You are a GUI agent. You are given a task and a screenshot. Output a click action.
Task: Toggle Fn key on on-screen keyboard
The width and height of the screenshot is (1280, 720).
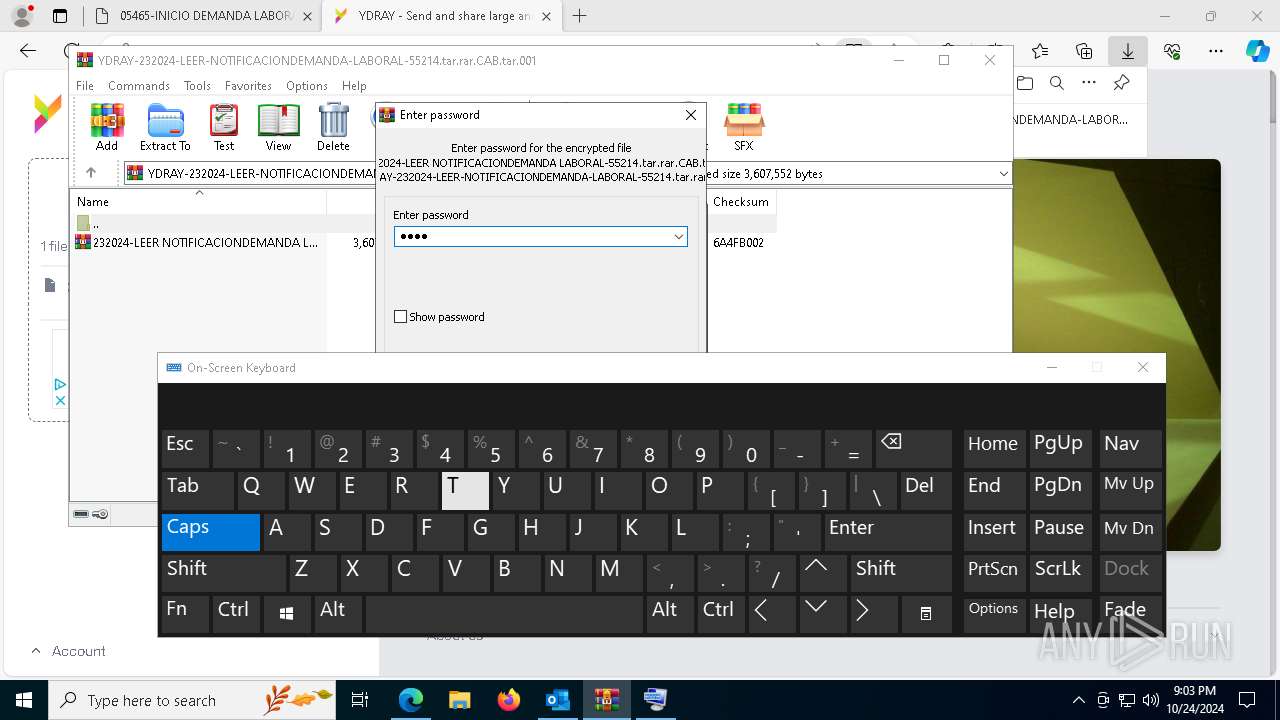pos(185,614)
